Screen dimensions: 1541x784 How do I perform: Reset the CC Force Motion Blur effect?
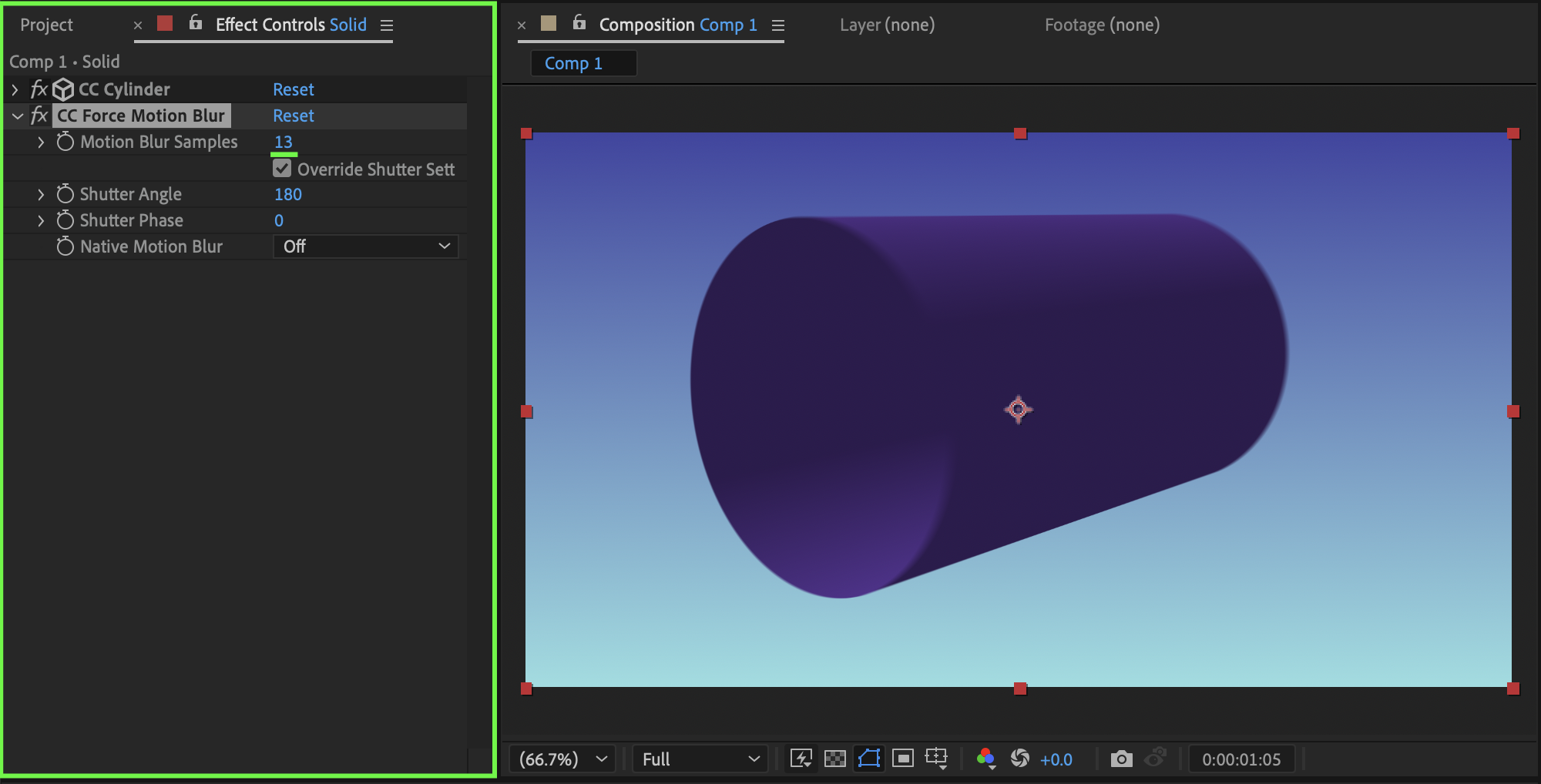(294, 116)
